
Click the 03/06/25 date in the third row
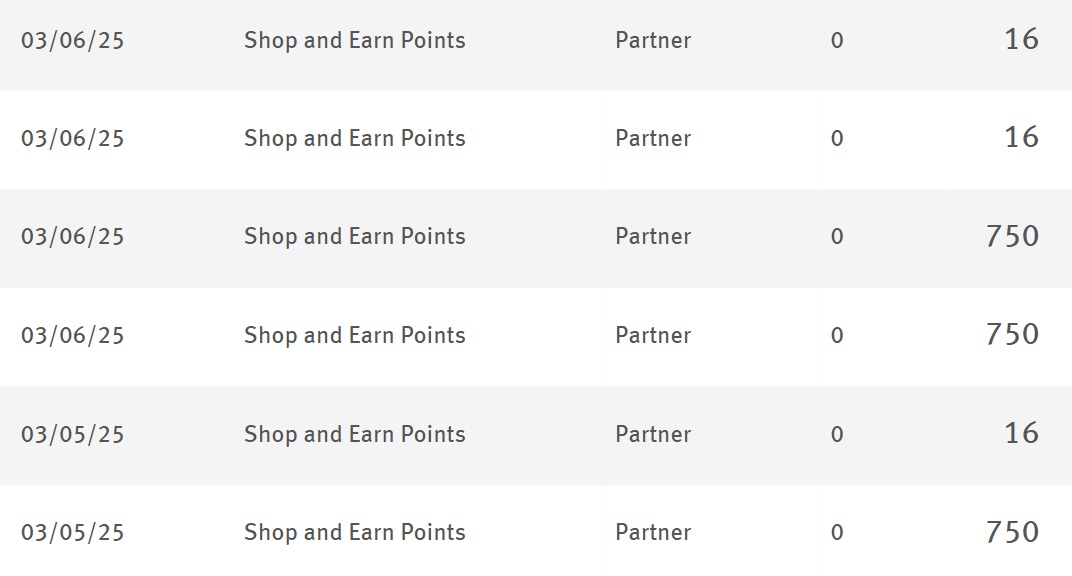pyautogui.click(x=73, y=237)
